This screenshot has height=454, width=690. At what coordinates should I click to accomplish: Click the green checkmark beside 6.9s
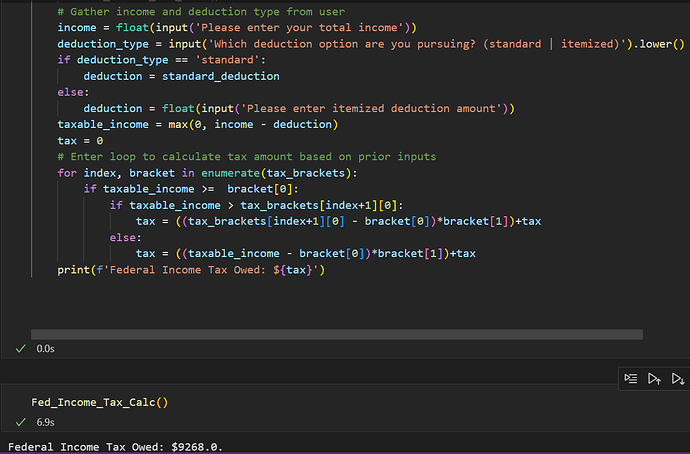tap(20, 422)
